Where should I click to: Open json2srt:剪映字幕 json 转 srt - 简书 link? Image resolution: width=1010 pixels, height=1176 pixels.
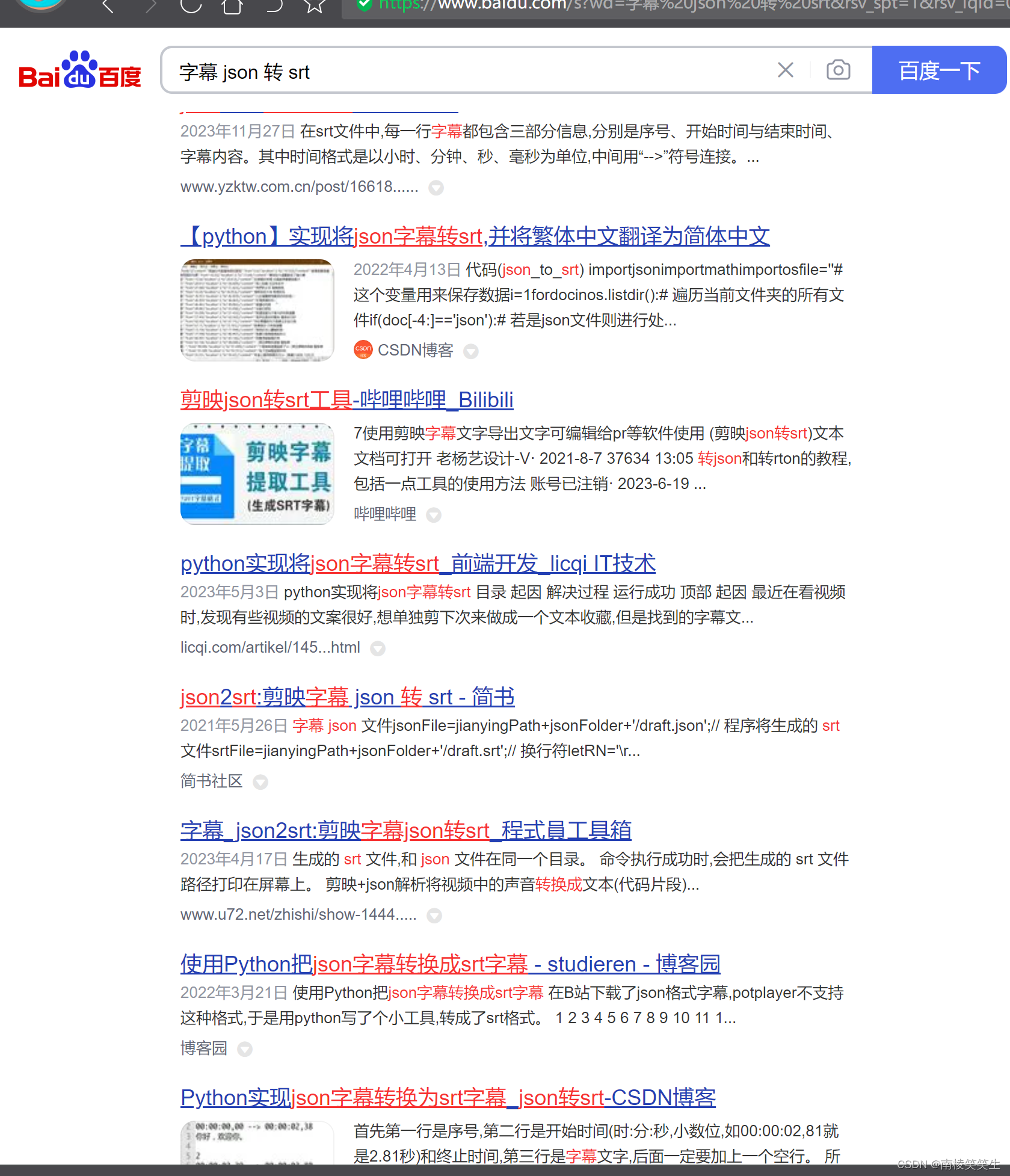click(348, 697)
